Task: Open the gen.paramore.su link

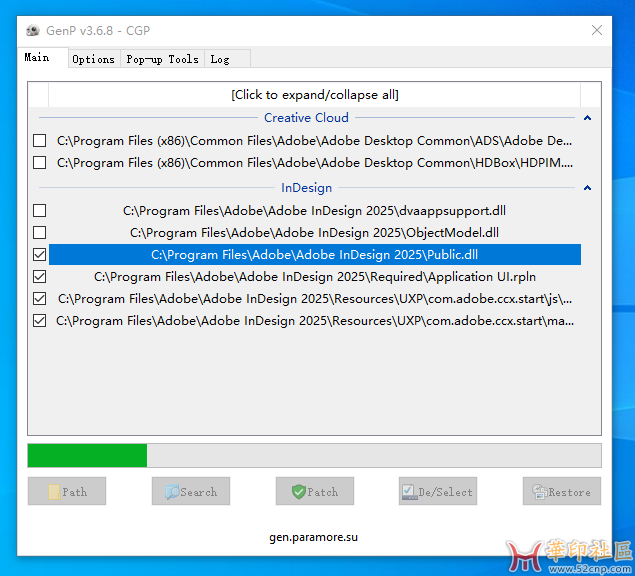Action: coord(313,537)
